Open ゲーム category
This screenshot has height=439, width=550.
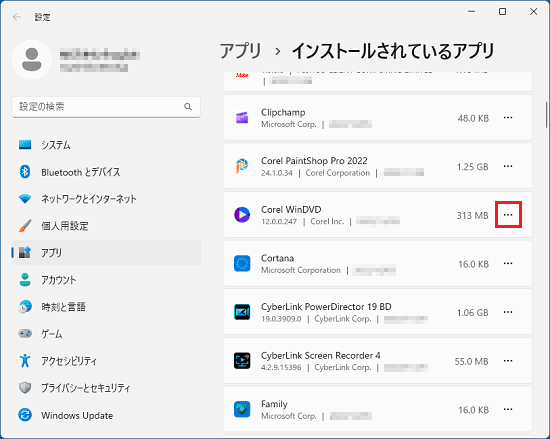(x=106, y=334)
